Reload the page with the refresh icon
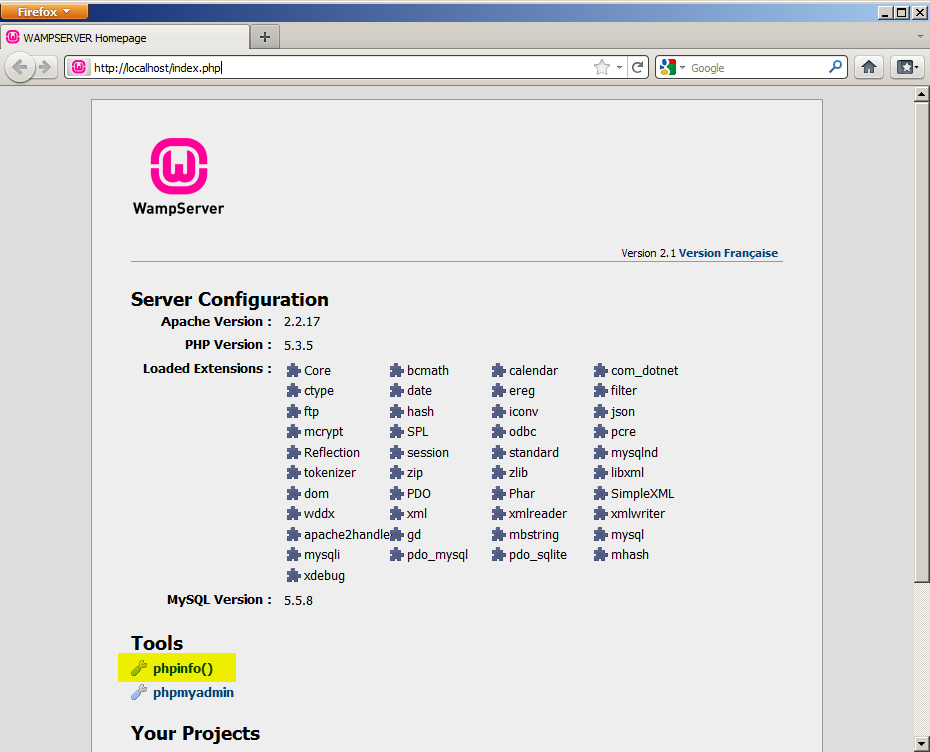The width and height of the screenshot is (930, 752). 638,67
